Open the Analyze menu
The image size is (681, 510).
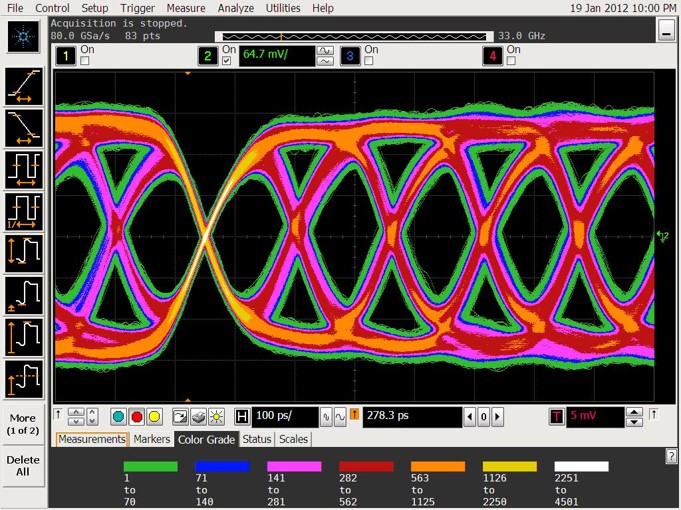[237, 8]
